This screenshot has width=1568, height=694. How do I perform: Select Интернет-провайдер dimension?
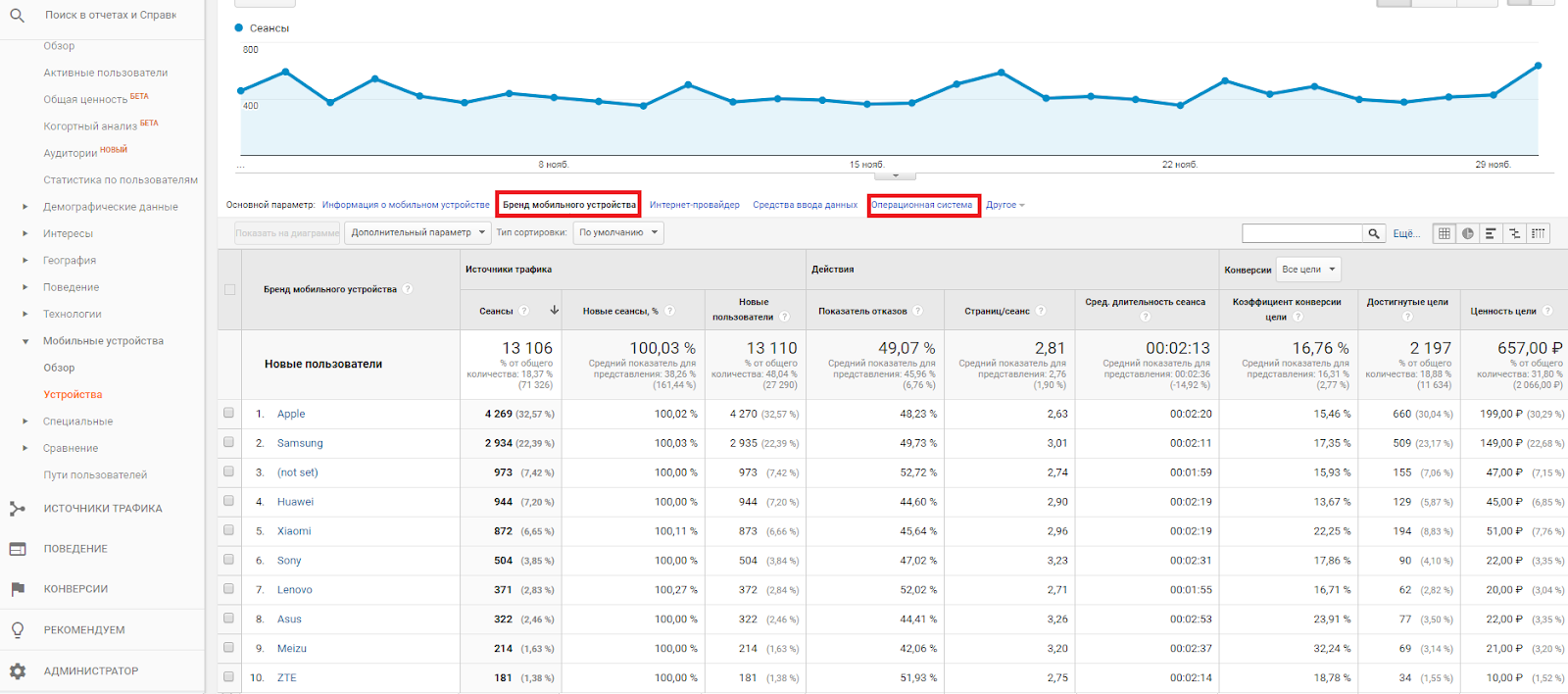(x=695, y=205)
